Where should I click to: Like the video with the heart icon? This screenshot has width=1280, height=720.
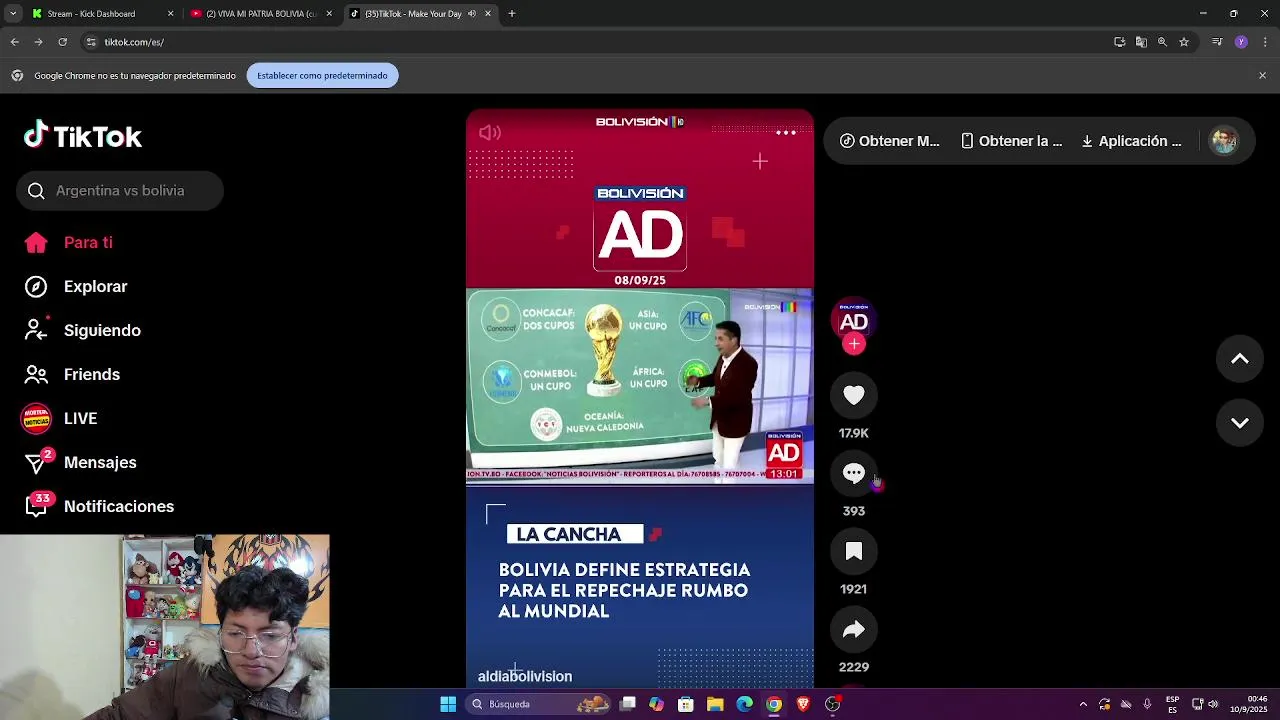pyautogui.click(x=853, y=395)
